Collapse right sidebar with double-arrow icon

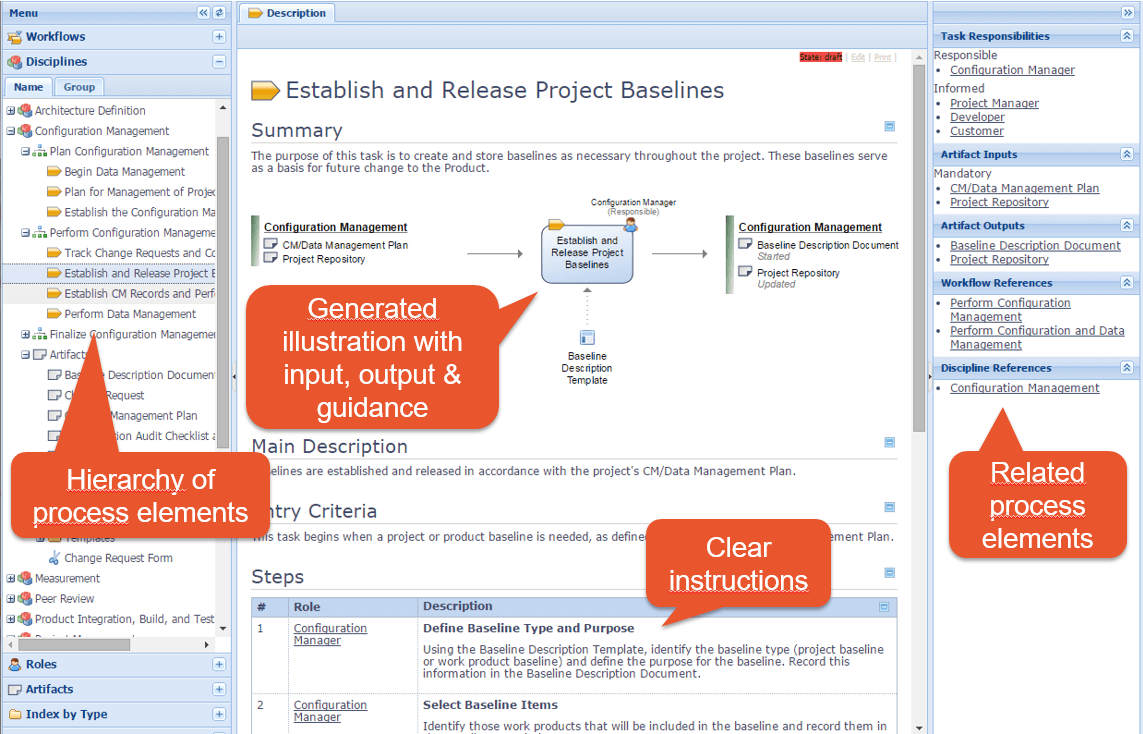tap(1128, 12)
